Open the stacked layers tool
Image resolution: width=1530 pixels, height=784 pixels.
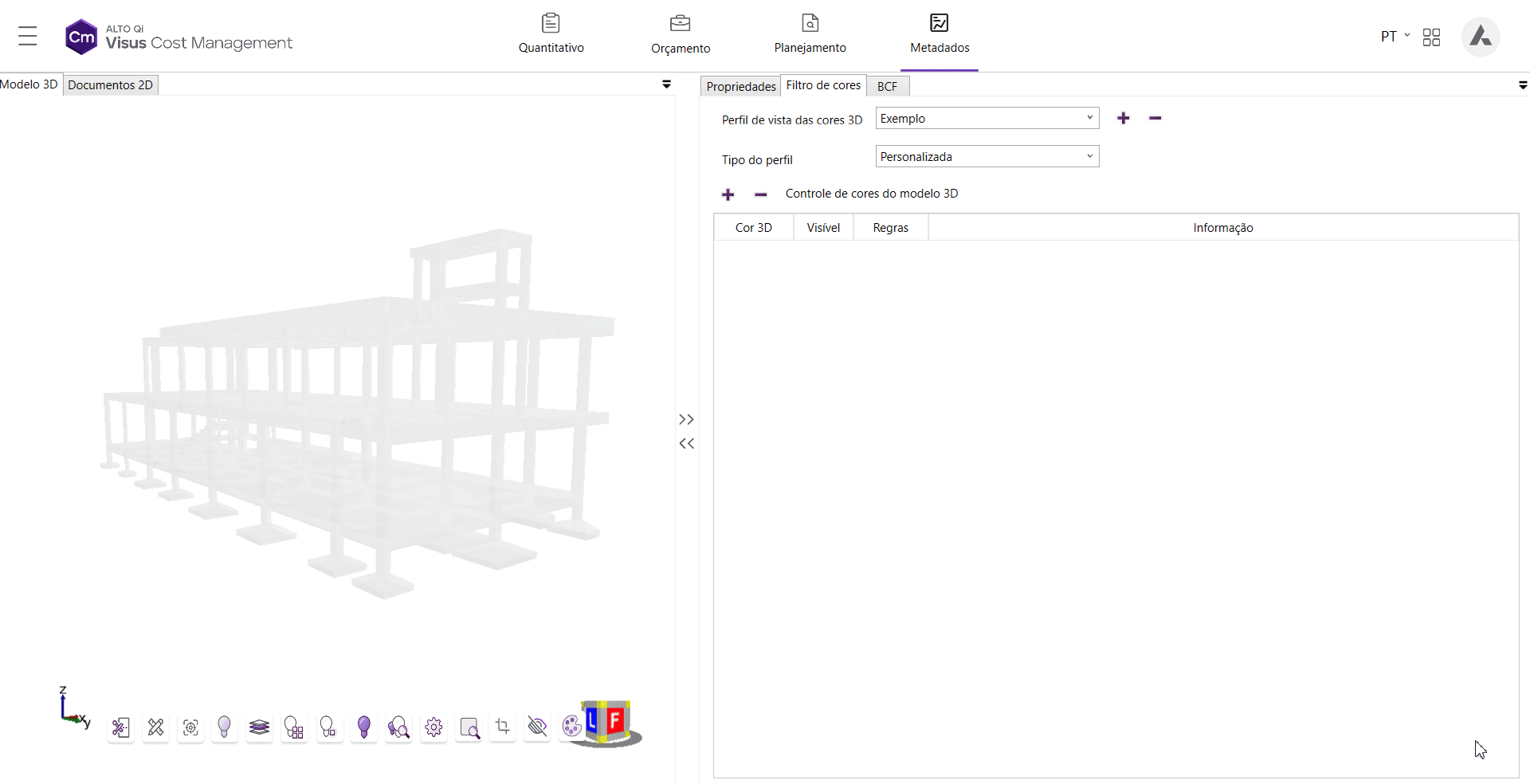point(259,727)
